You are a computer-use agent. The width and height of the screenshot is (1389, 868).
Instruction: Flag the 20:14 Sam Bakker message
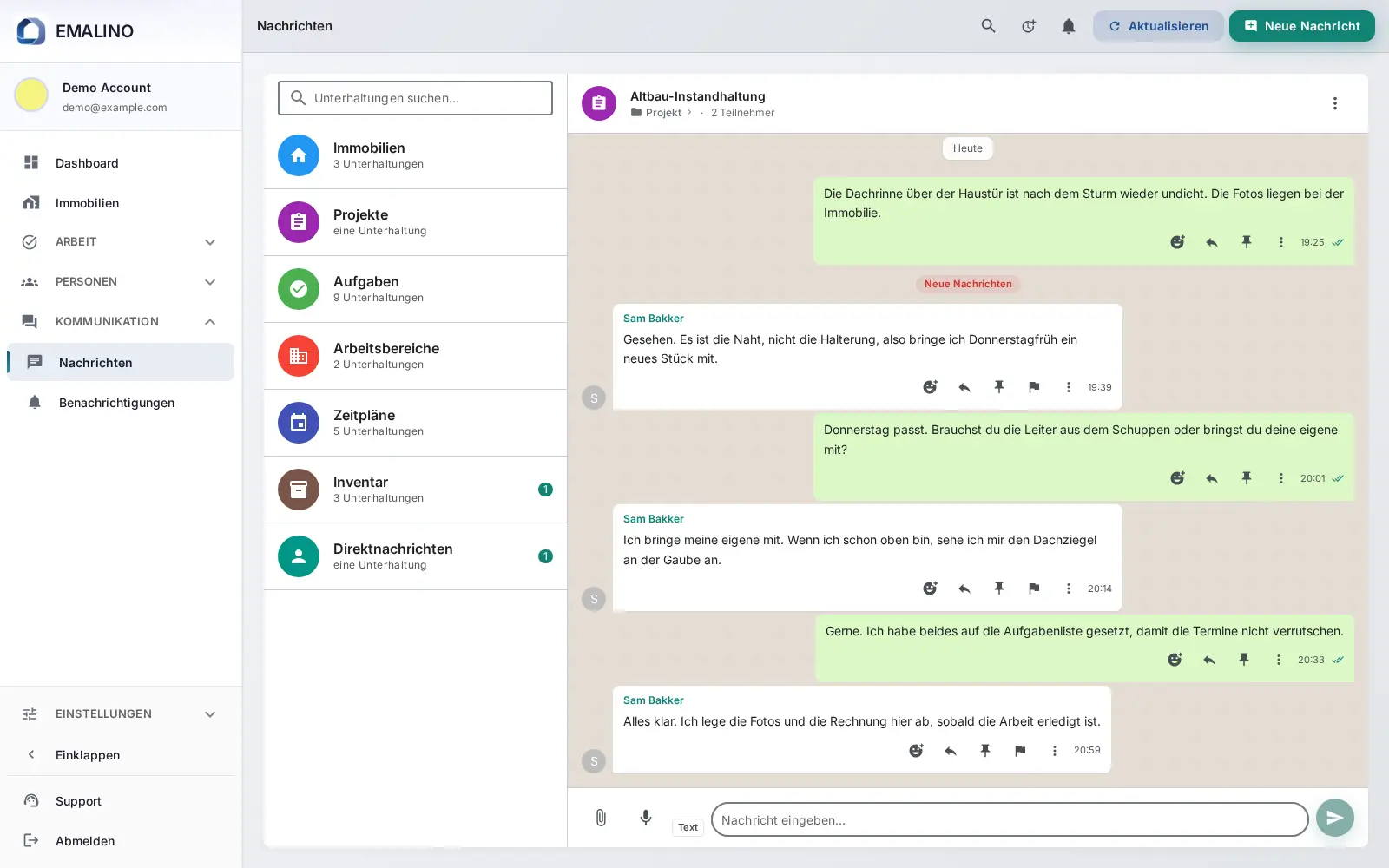coord(1034,589)
